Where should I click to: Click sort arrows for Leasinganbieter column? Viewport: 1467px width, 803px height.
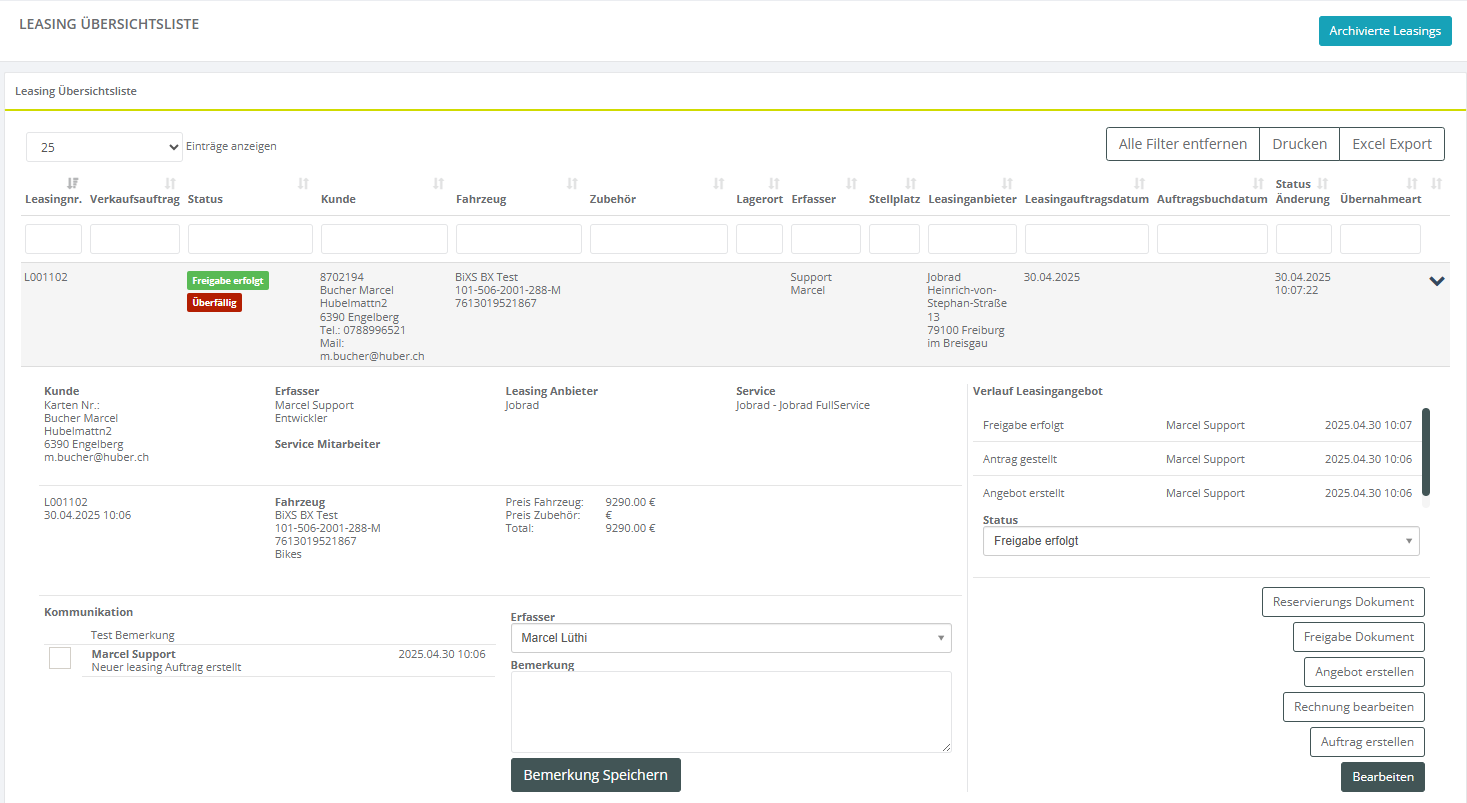pos(1007,184)
